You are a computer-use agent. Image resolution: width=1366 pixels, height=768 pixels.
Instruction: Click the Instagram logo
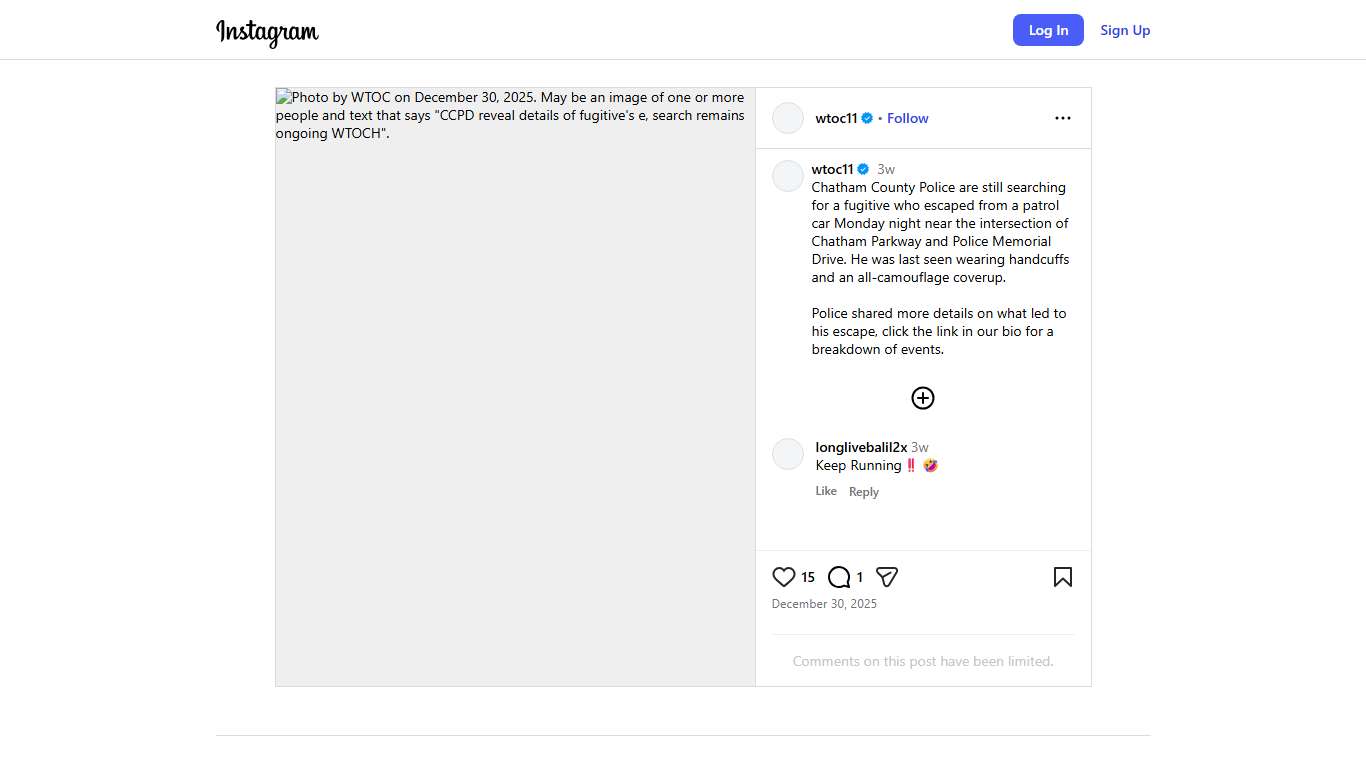point(267,32)
